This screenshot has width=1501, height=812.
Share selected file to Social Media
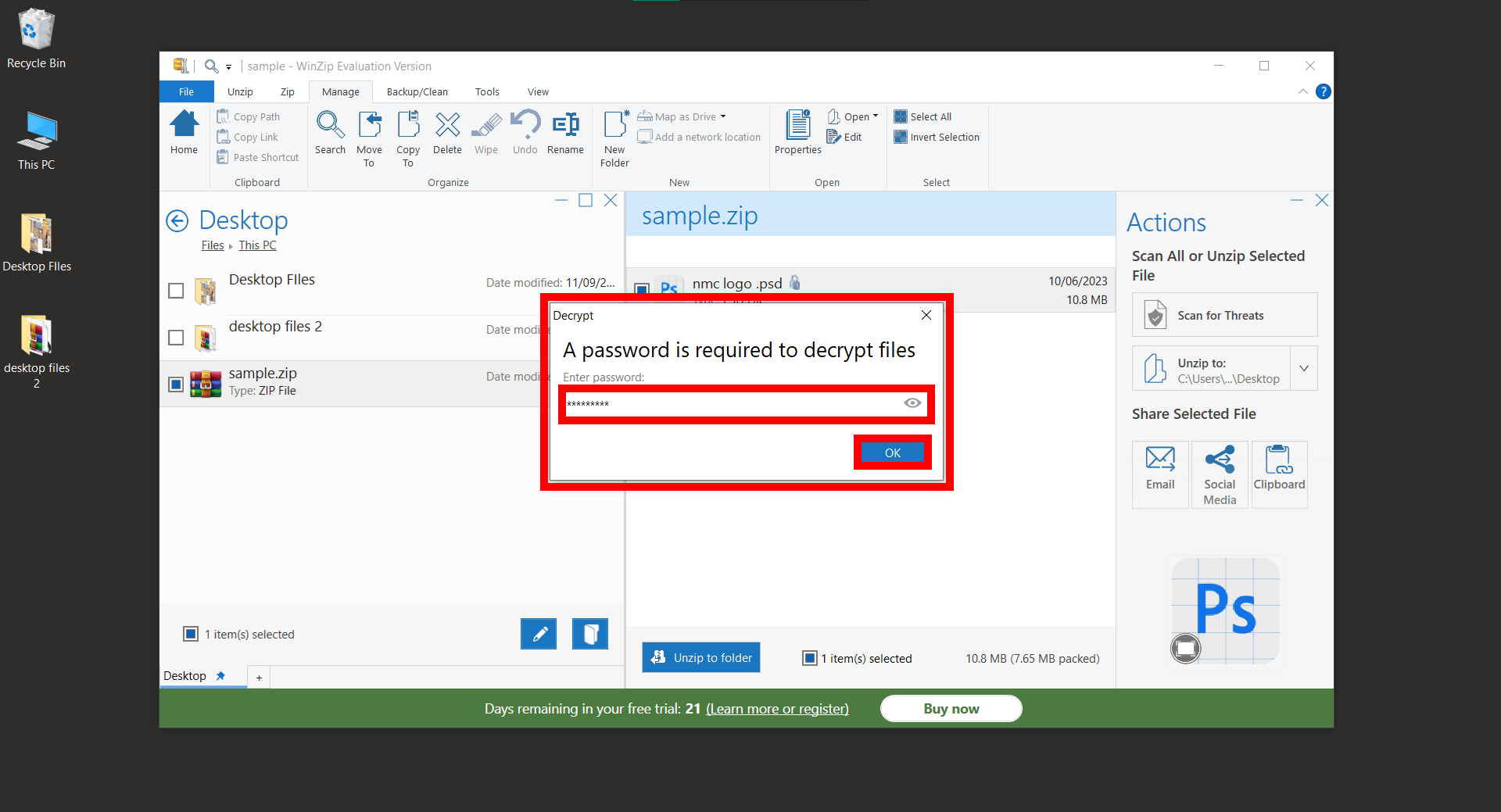coord(1219,473)
